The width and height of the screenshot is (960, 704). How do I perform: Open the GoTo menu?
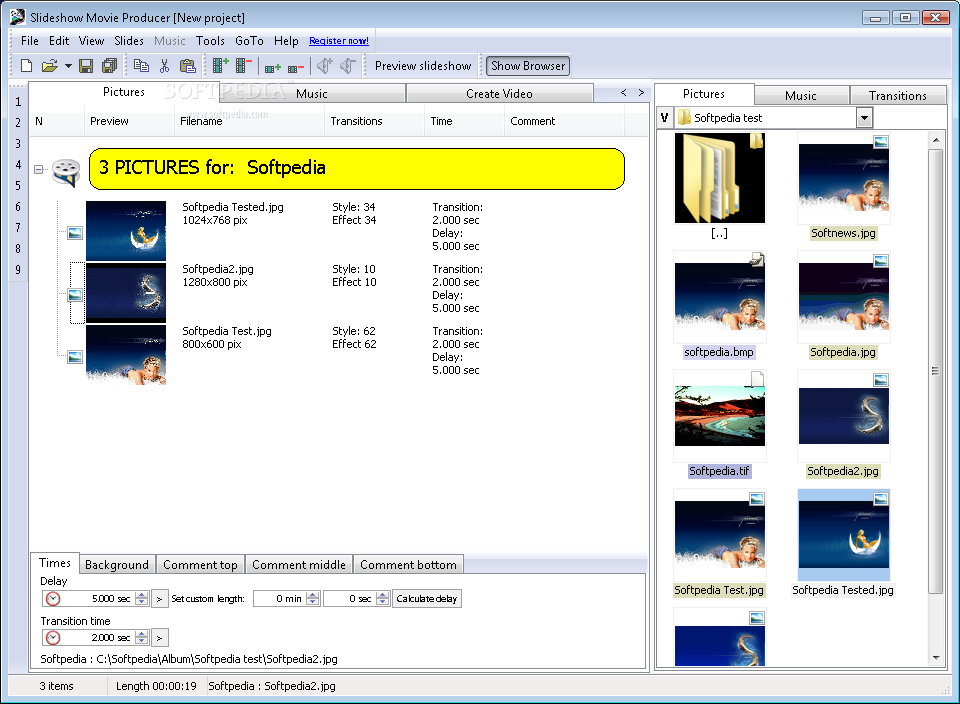[249, 40]
